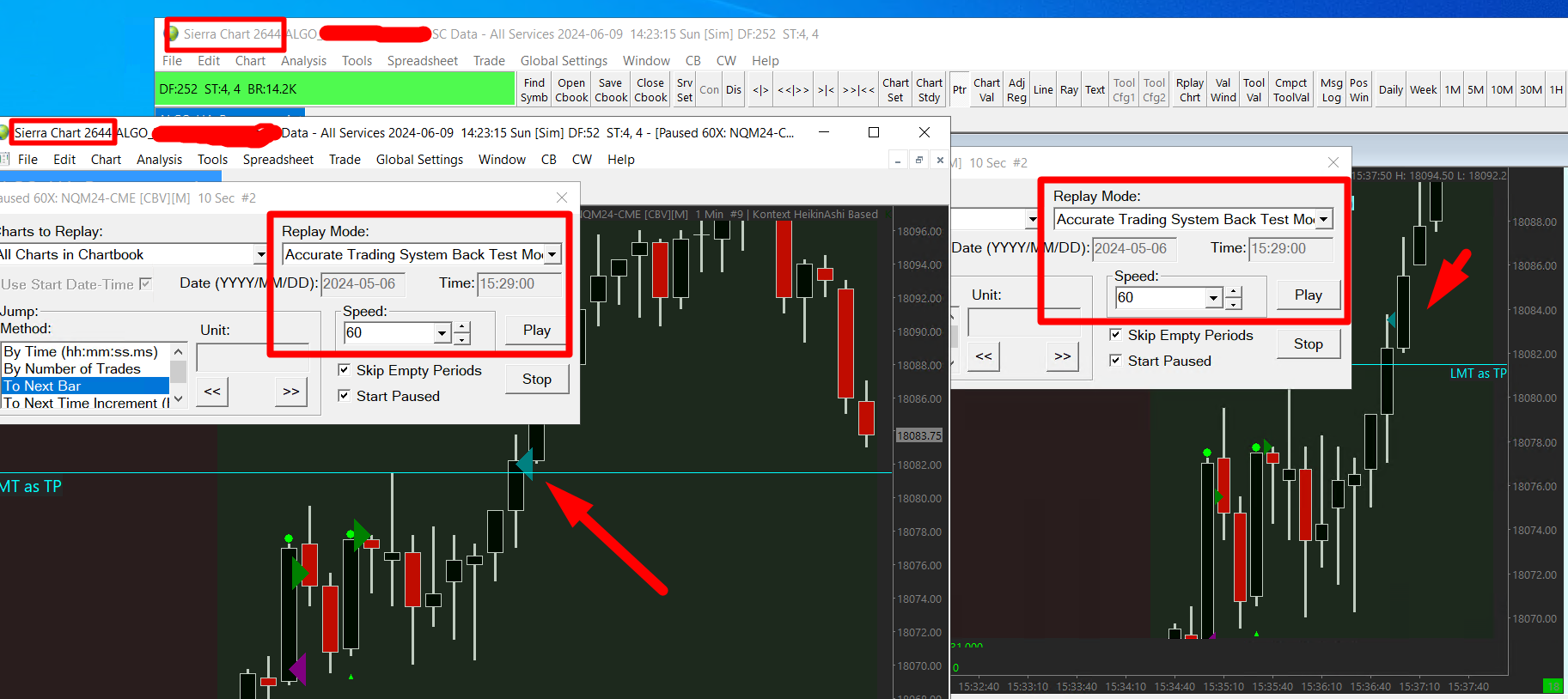
Task: Toggle Start Paused in front window replay dialog
Action: tap(344, 396)
